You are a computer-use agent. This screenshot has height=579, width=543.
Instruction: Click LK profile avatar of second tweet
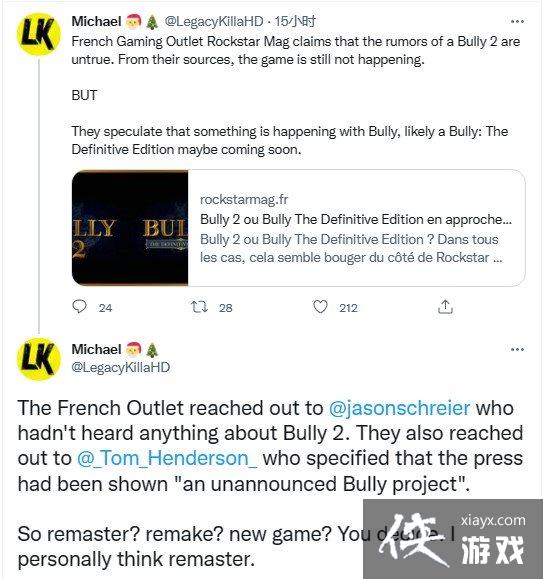pyautogui.click(x=39, y=359)
